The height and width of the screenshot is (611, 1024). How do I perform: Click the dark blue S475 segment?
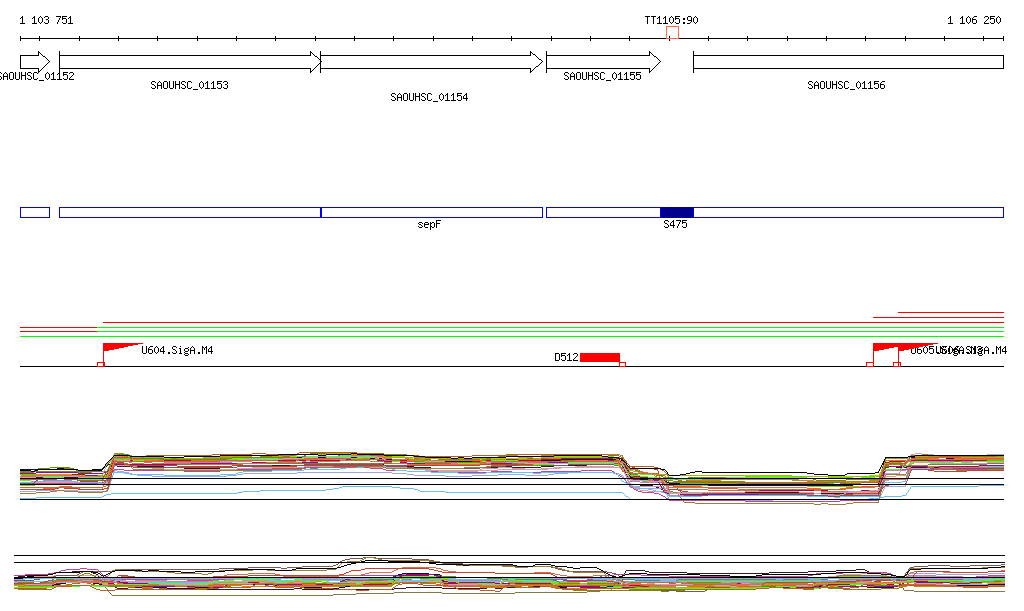tap(676, 212)
